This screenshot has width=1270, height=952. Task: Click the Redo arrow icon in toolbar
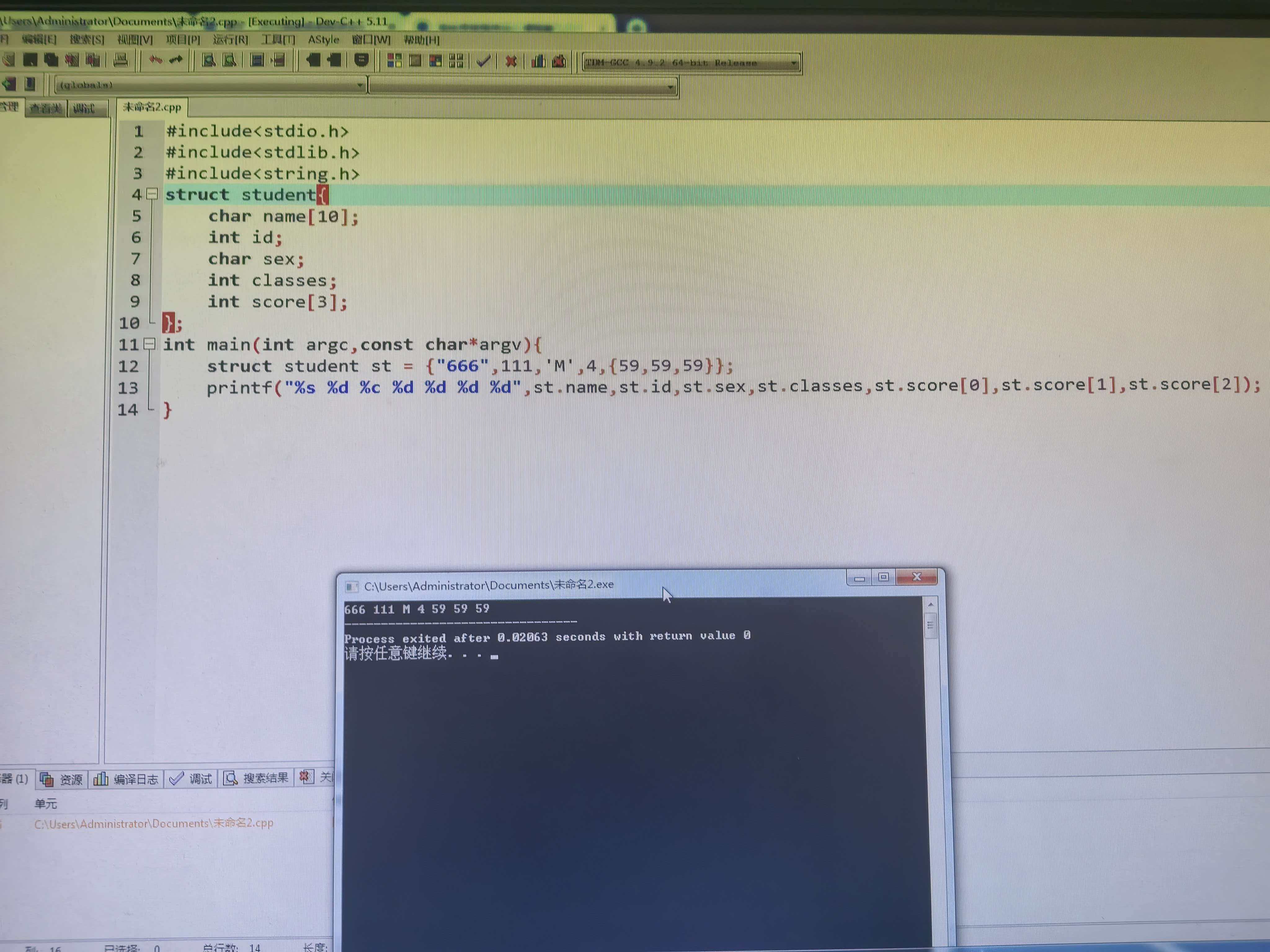pyautogui.click(x=176, y=60)
